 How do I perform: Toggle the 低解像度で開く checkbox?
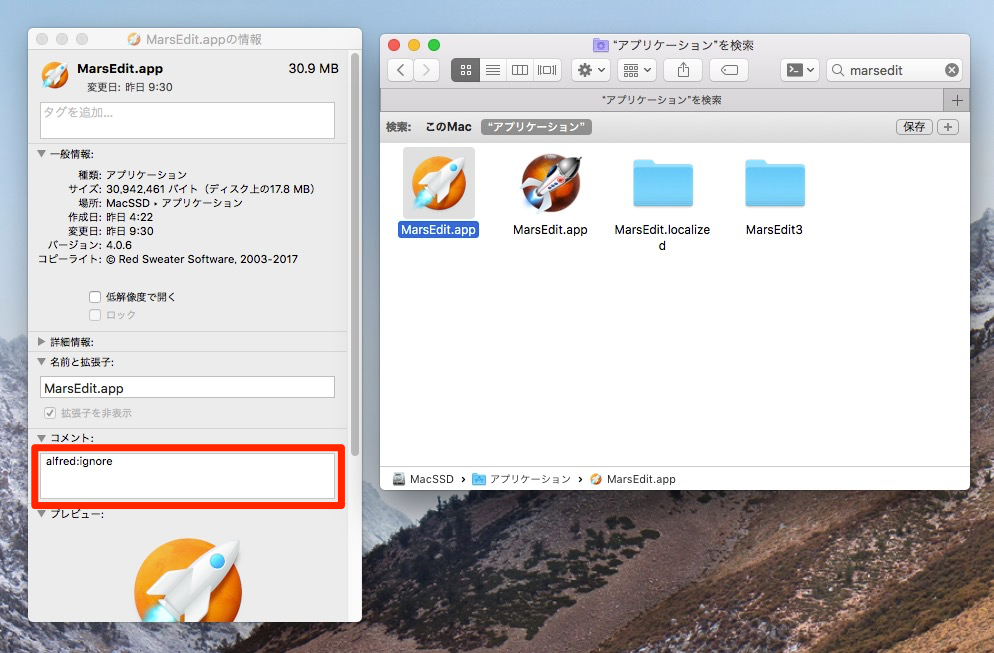[x=95, y=297]
